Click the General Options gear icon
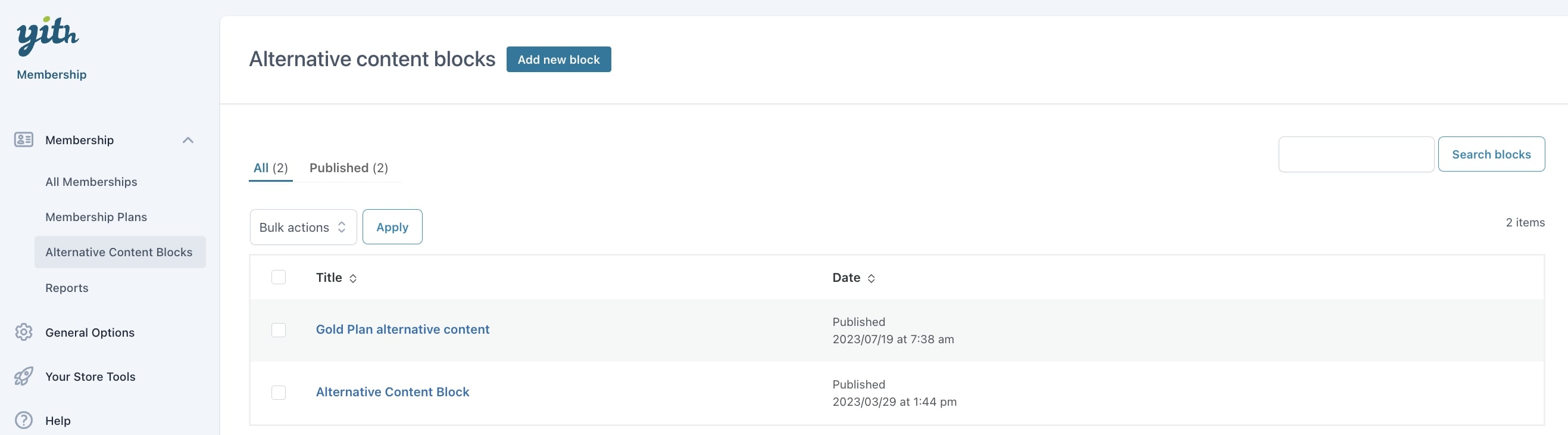 coord(24,332)
